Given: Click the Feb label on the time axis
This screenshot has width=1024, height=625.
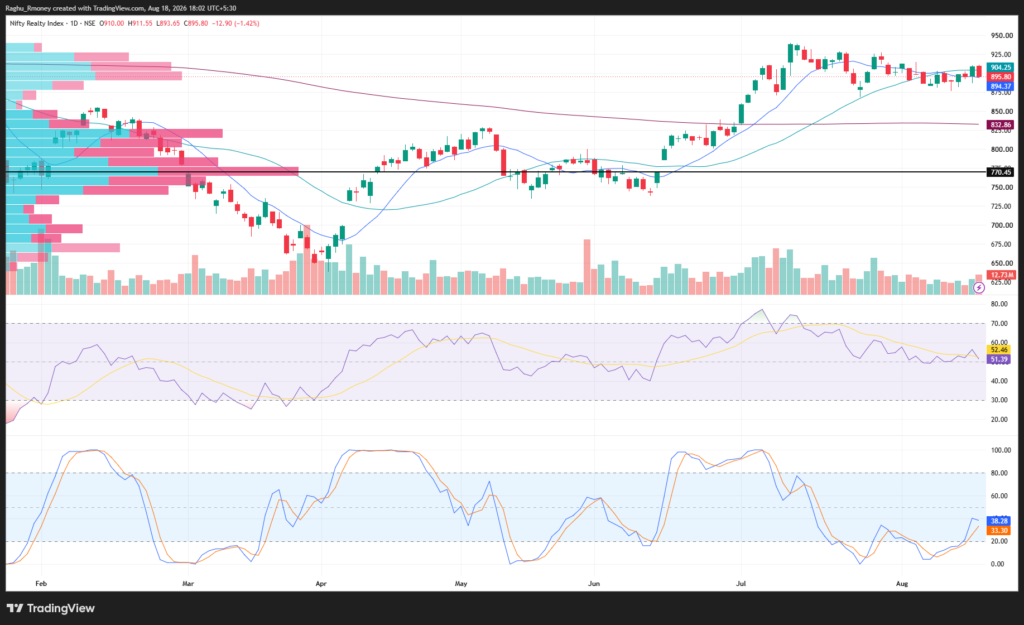Looking at the screenshot, I should [41, 584].
